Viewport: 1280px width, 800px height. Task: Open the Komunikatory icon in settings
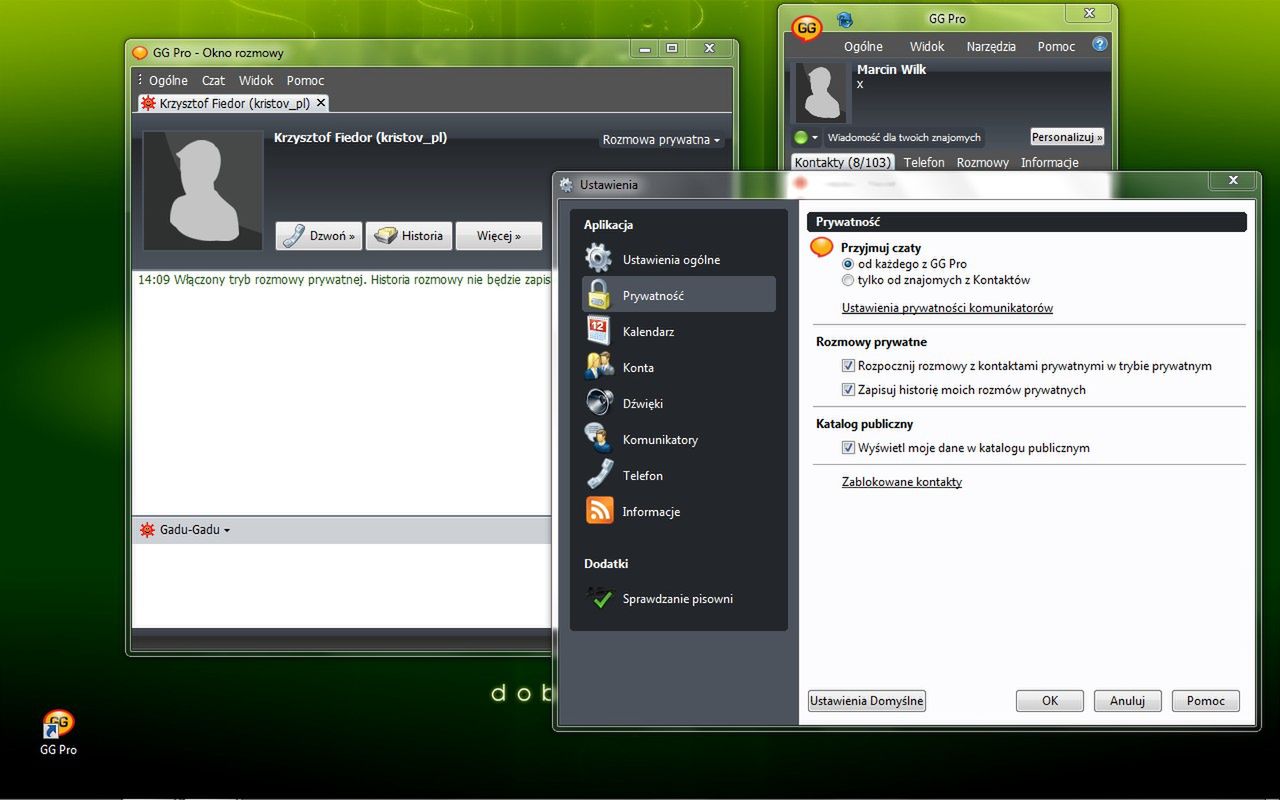pyautogui.click(x=599, y=439)
